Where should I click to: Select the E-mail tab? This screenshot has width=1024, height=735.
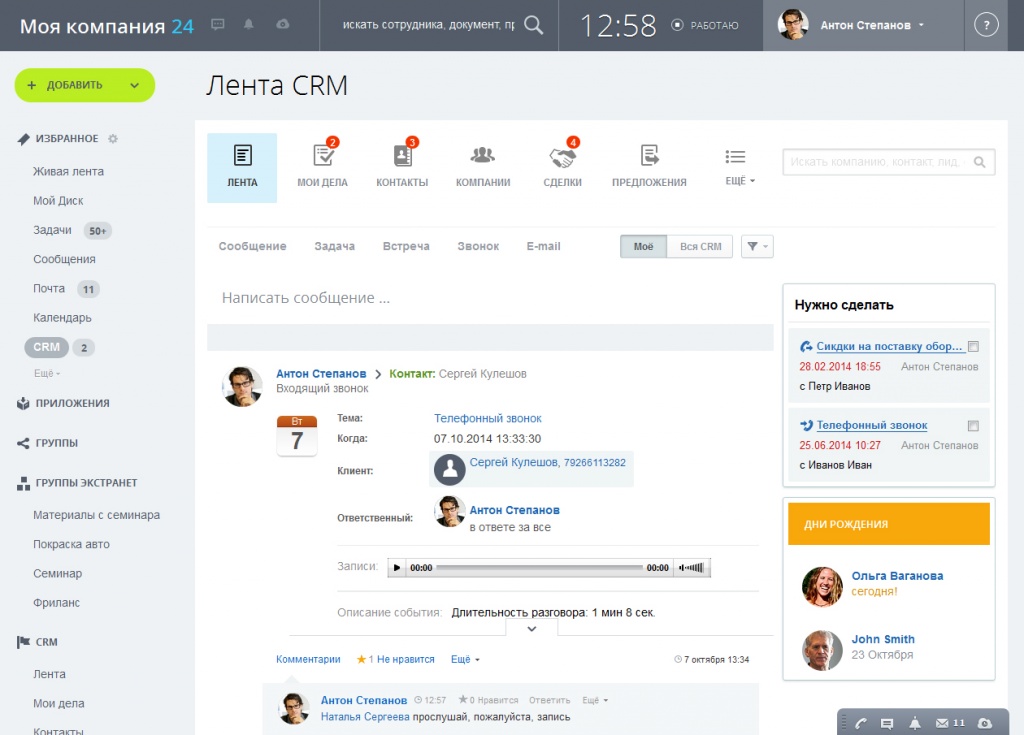pos(543,246)
